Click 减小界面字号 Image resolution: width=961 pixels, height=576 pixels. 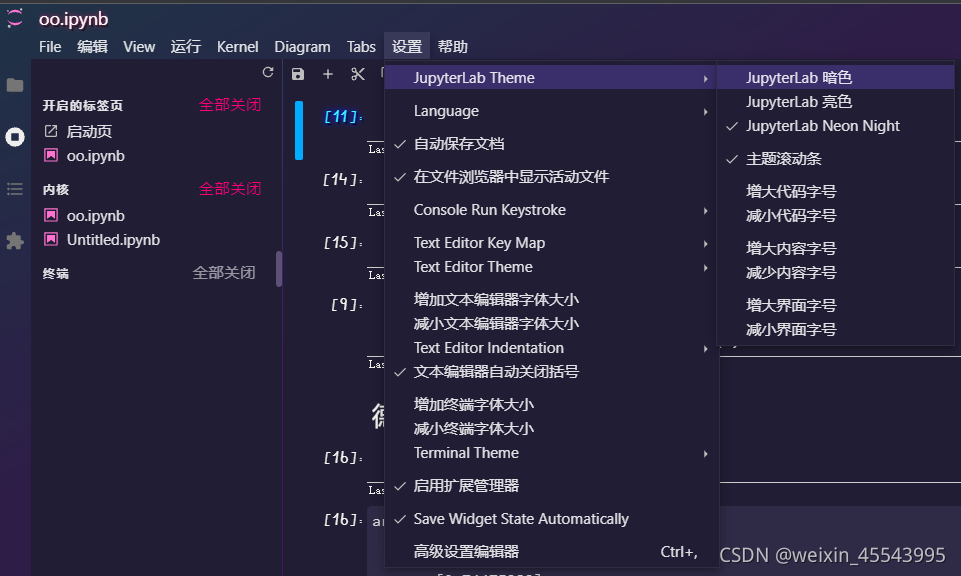[835, 330]
